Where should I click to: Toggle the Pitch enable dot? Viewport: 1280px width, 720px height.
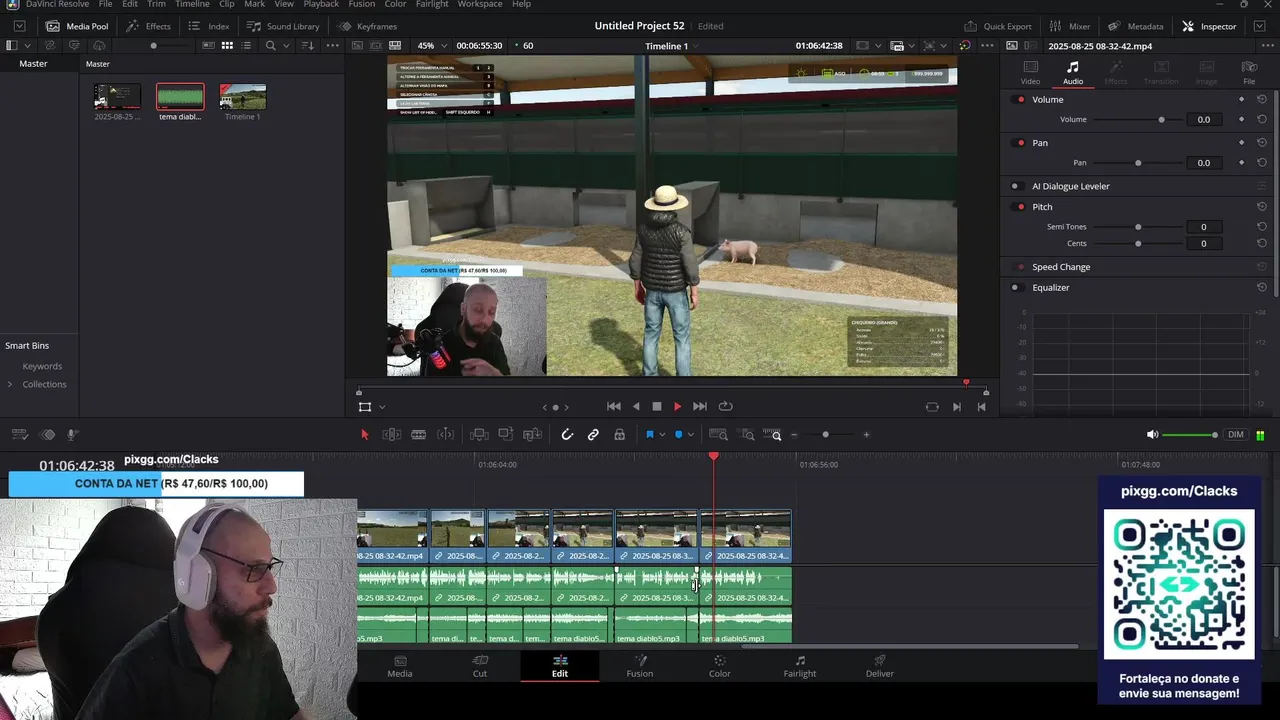[1020, 207]
